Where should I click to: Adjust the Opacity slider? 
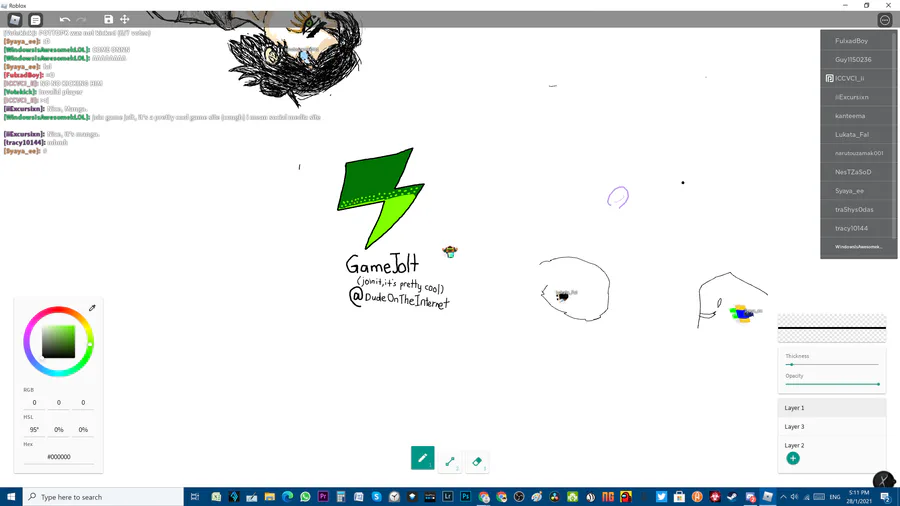832,384
